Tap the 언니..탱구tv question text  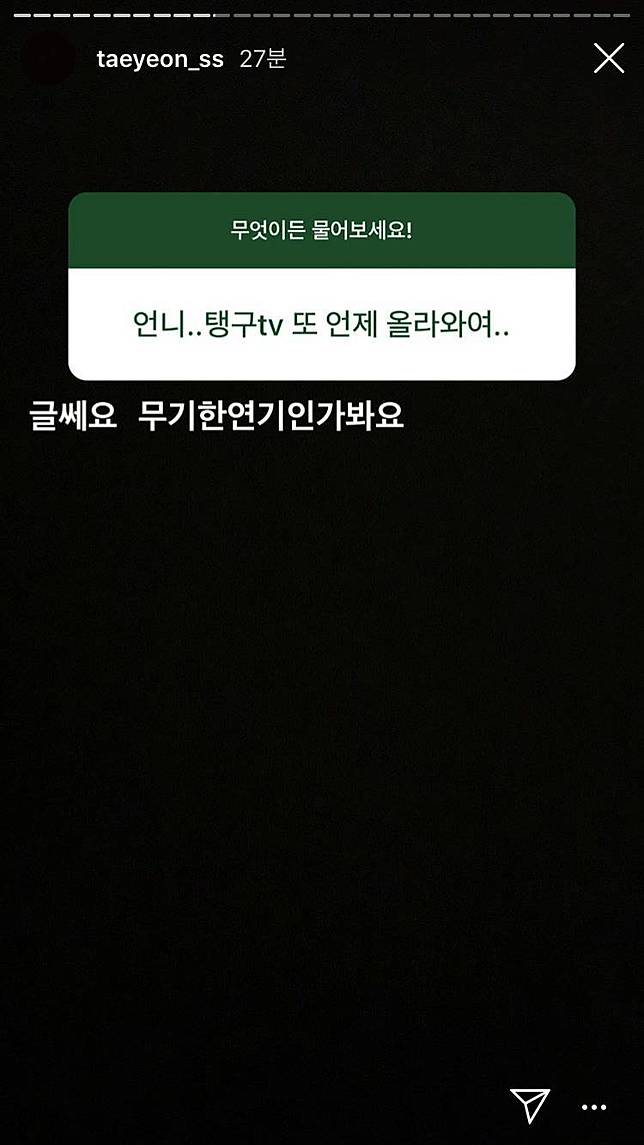coord(321,325)
